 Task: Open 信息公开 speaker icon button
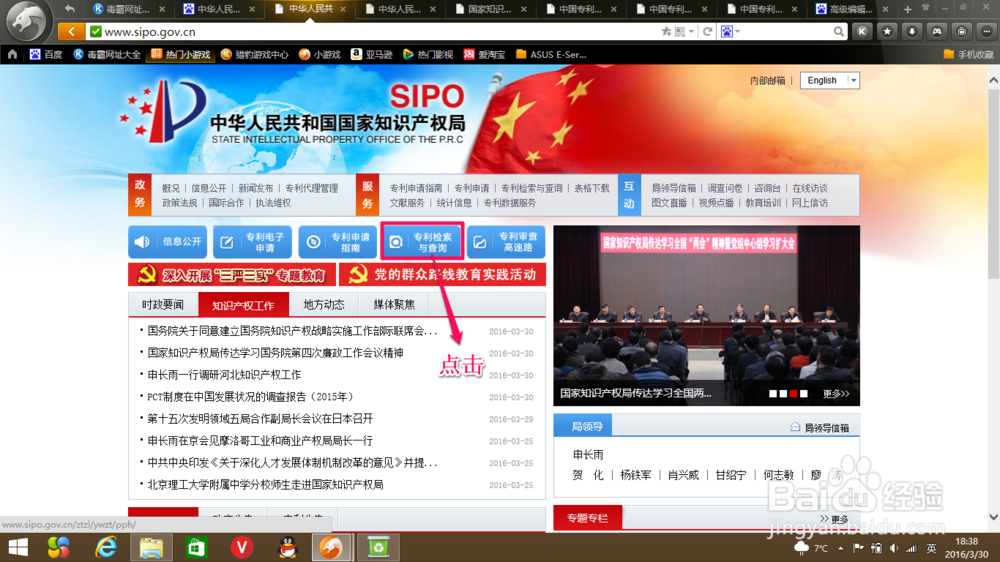click(168, 242)
